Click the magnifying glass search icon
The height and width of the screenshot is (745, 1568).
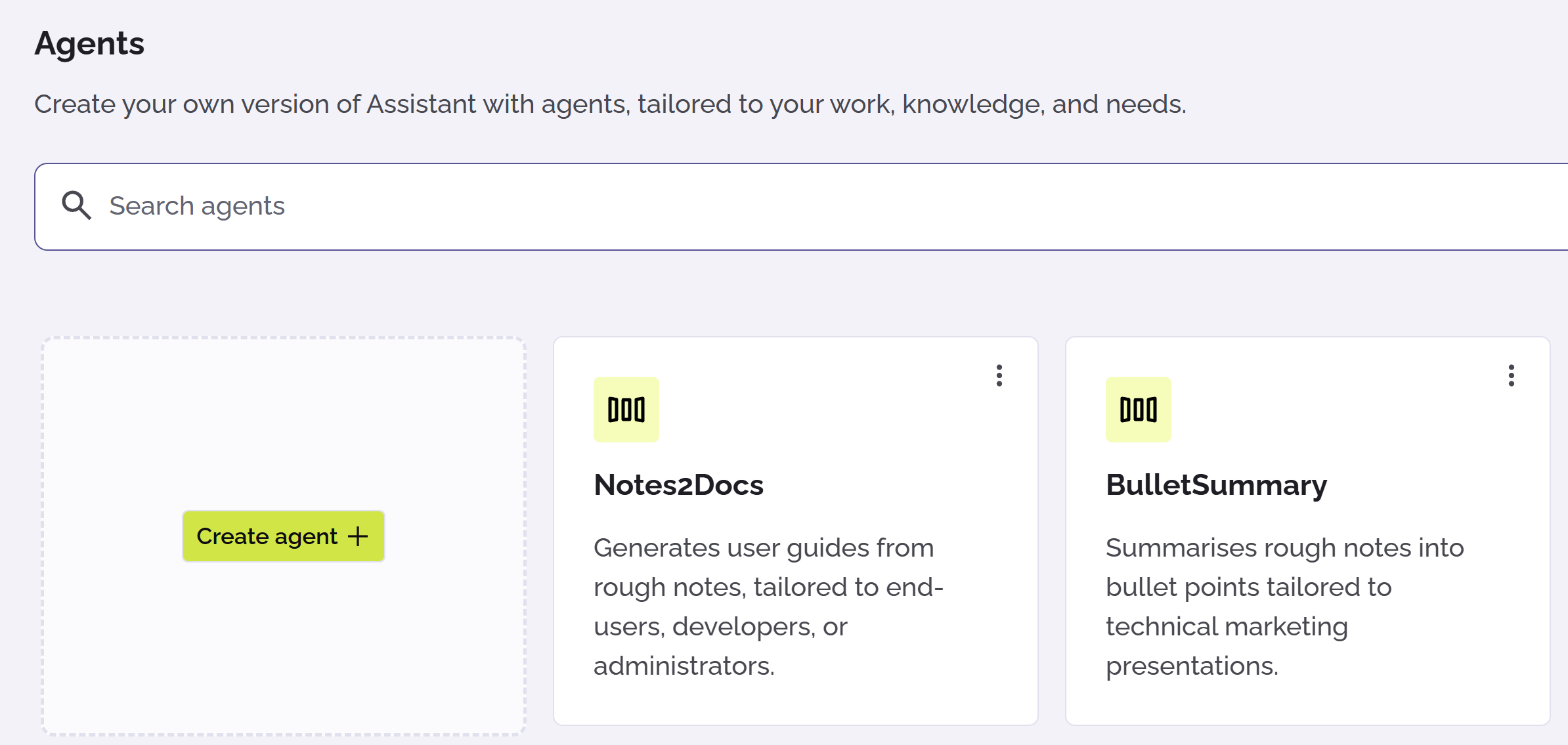(76, 205)
